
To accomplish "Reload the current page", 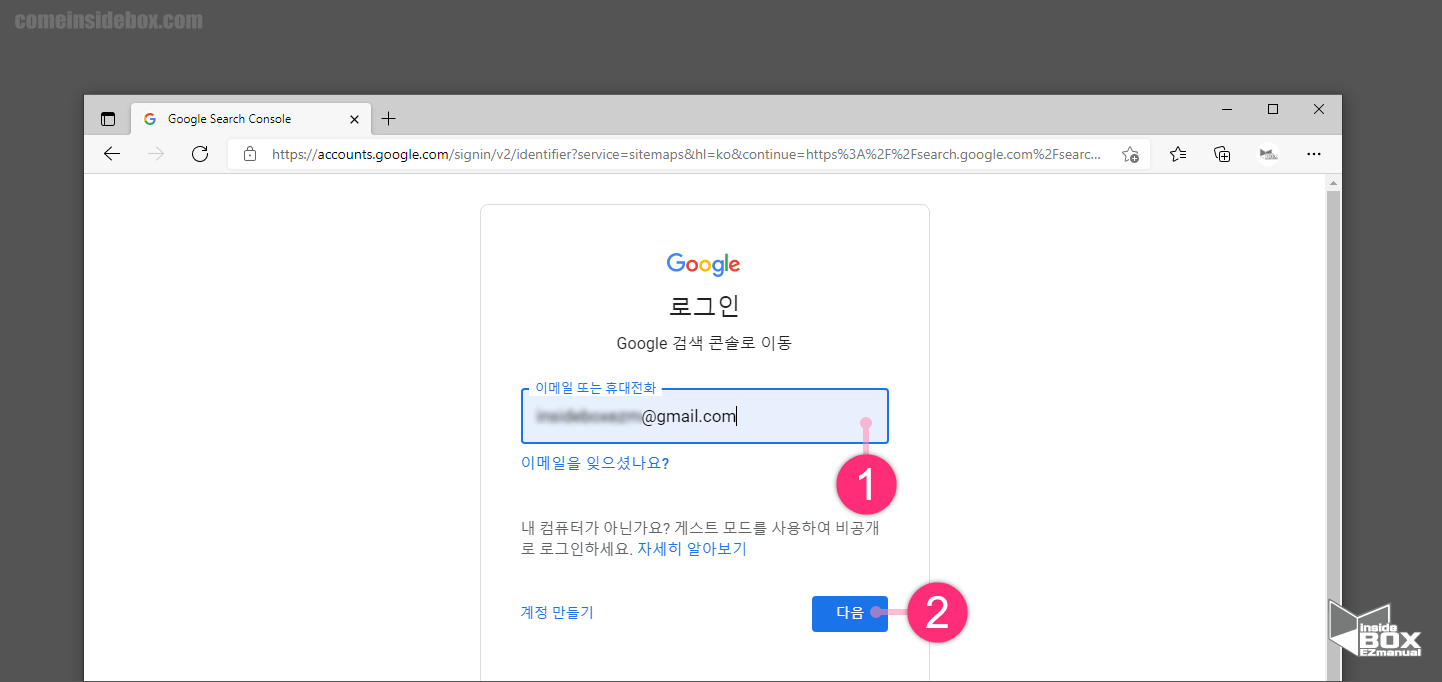I will click(200, 154).
